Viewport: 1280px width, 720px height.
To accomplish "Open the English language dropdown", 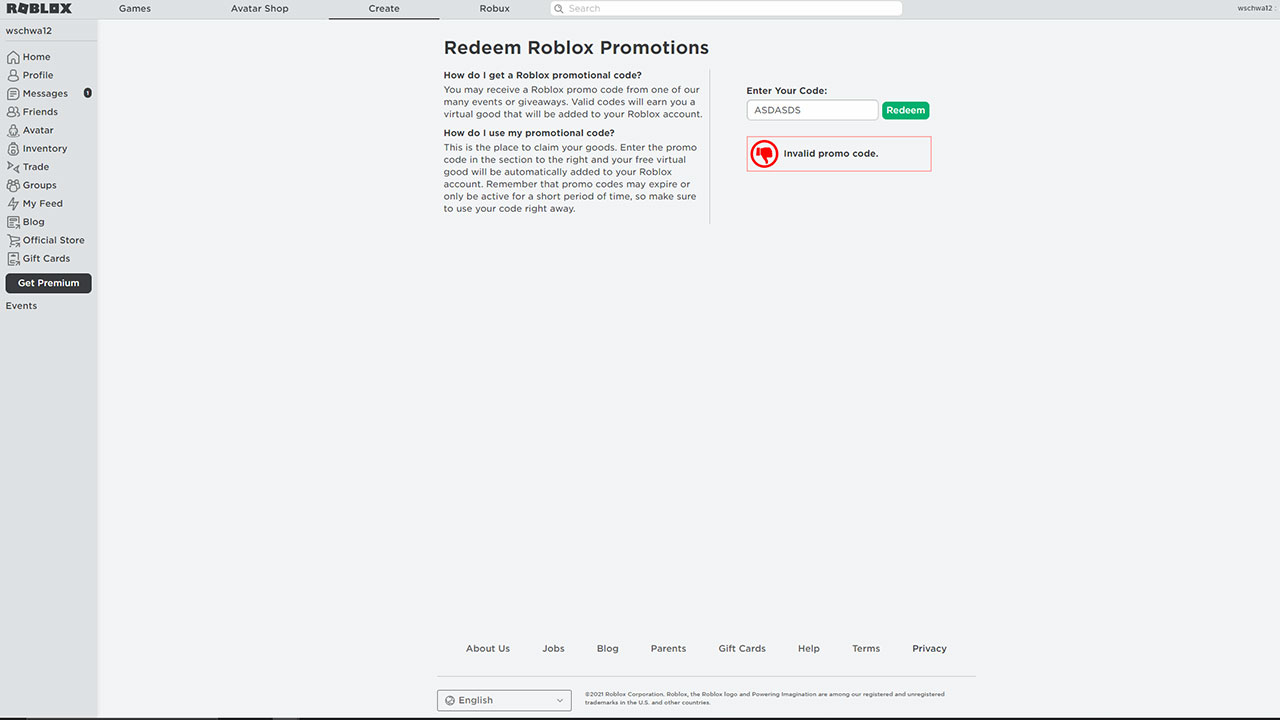I will pyautogui.click(x=503, y=700).
